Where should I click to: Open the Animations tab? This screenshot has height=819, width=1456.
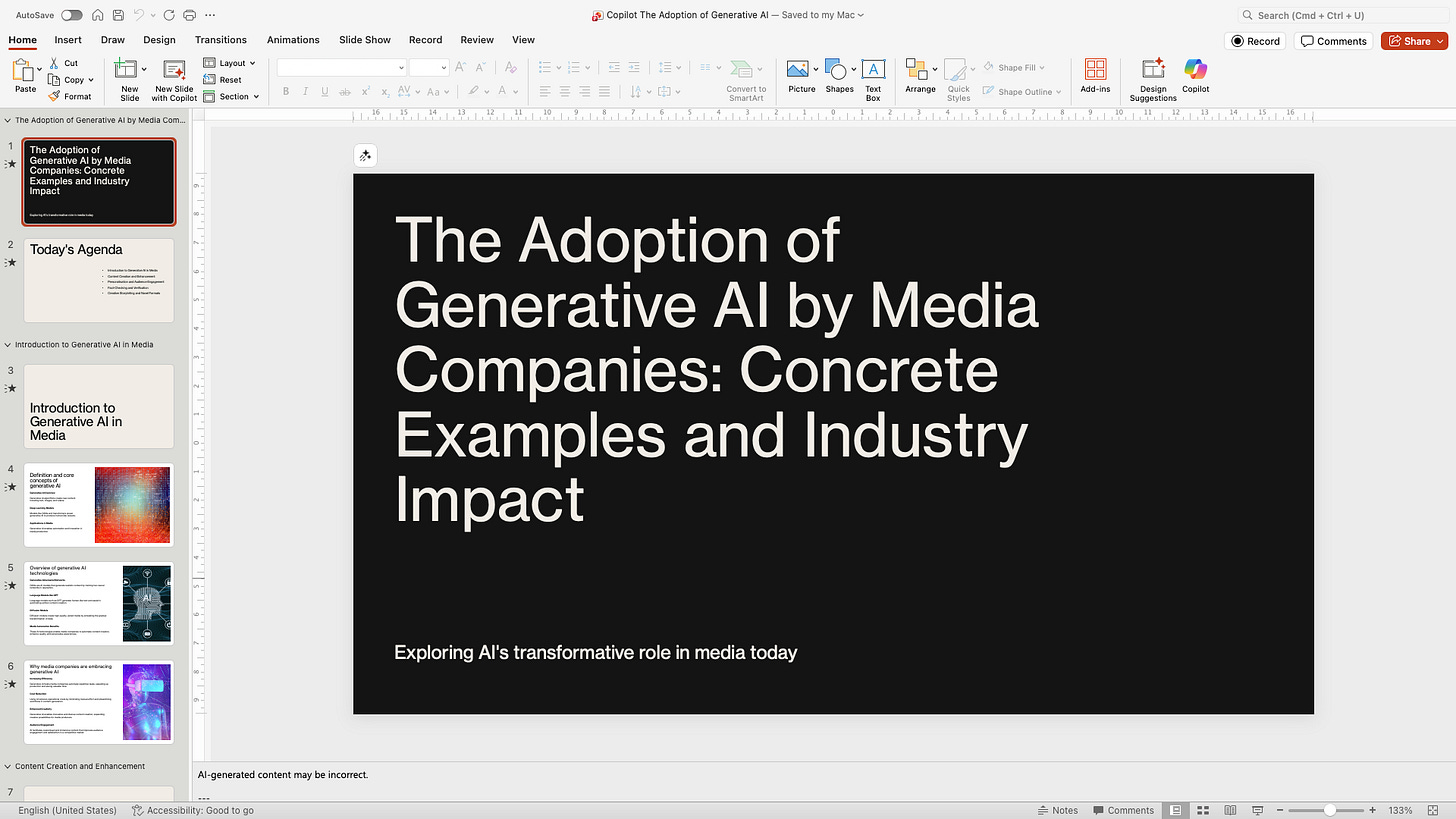[293, 40]
